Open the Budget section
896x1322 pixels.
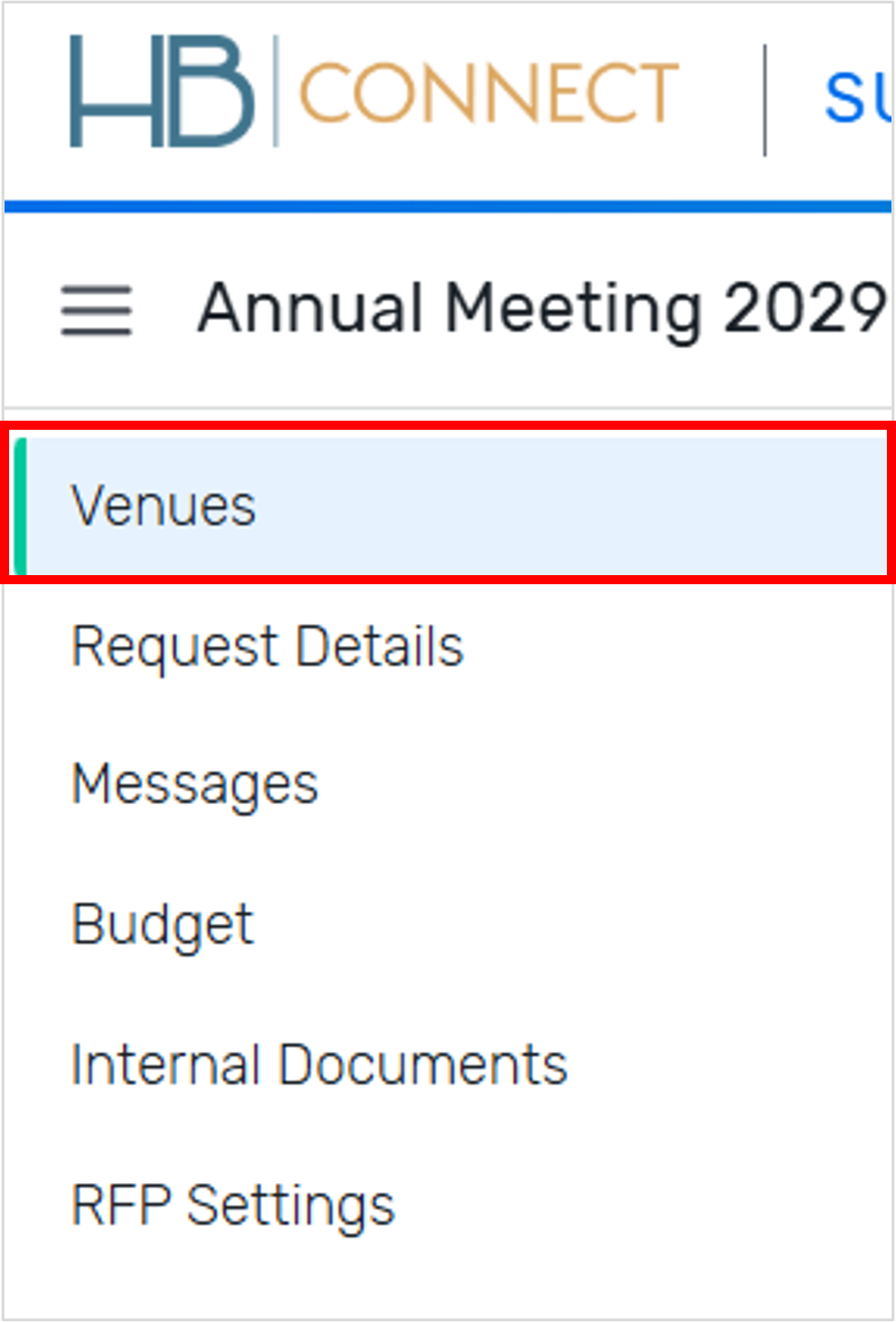pos(163,923)
